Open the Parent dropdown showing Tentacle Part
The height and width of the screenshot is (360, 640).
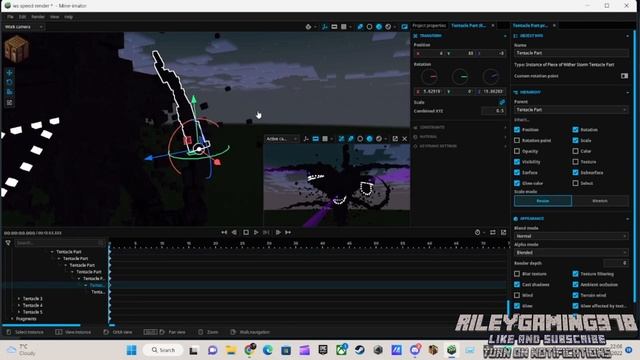(571, 110)
